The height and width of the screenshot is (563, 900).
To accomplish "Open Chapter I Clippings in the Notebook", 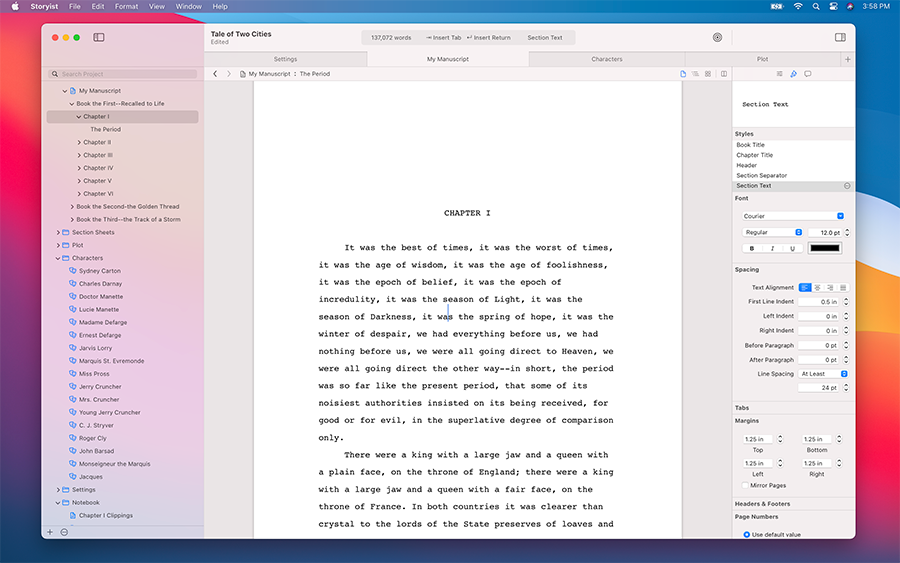I will tap(106, 515).
